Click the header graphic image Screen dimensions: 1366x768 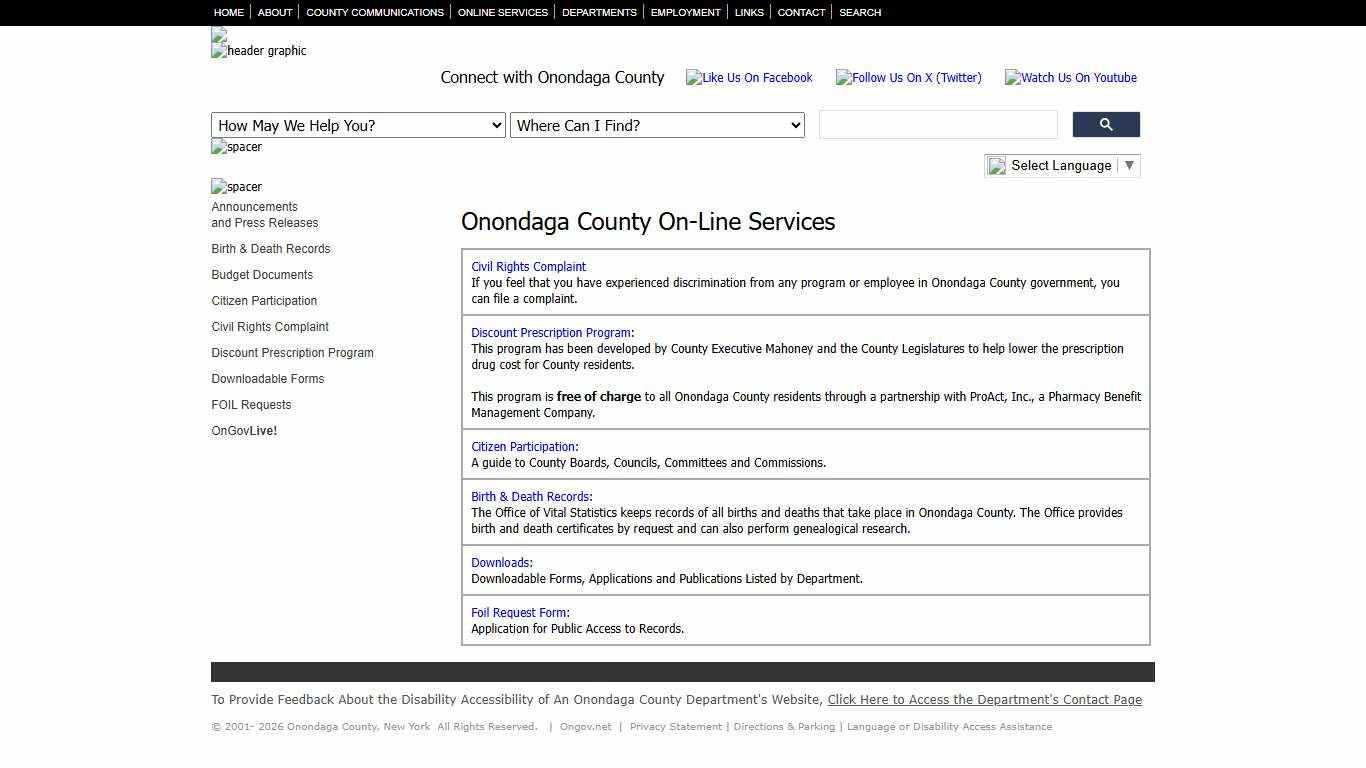(259, 51)
